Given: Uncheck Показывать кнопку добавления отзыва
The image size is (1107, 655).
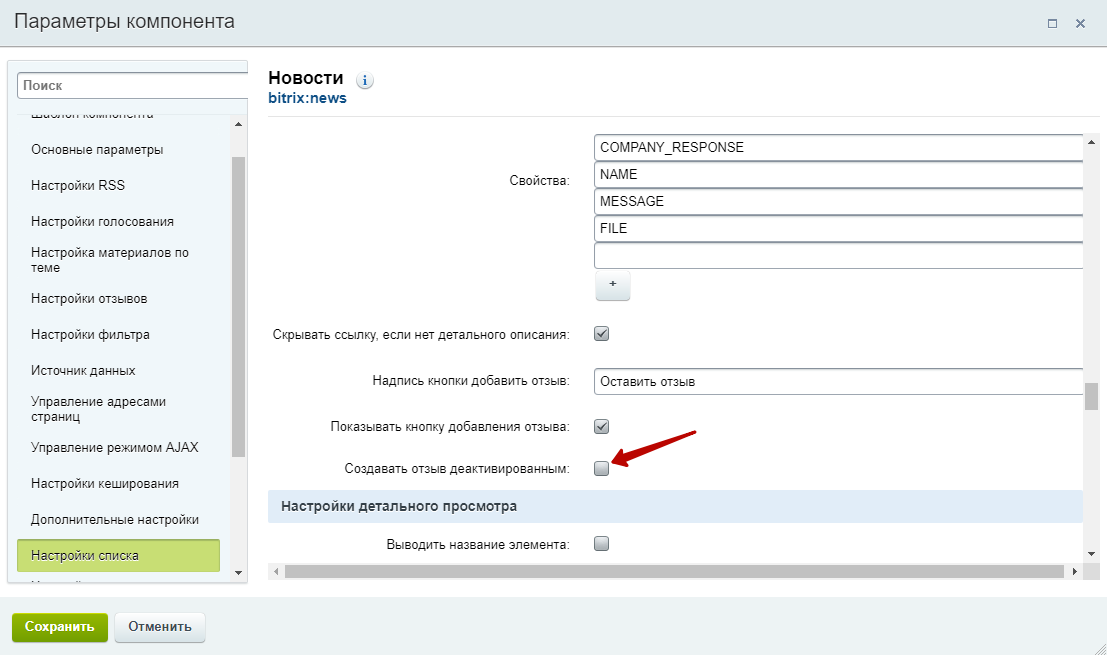Looking at the screenshot, I should (602, 426).
